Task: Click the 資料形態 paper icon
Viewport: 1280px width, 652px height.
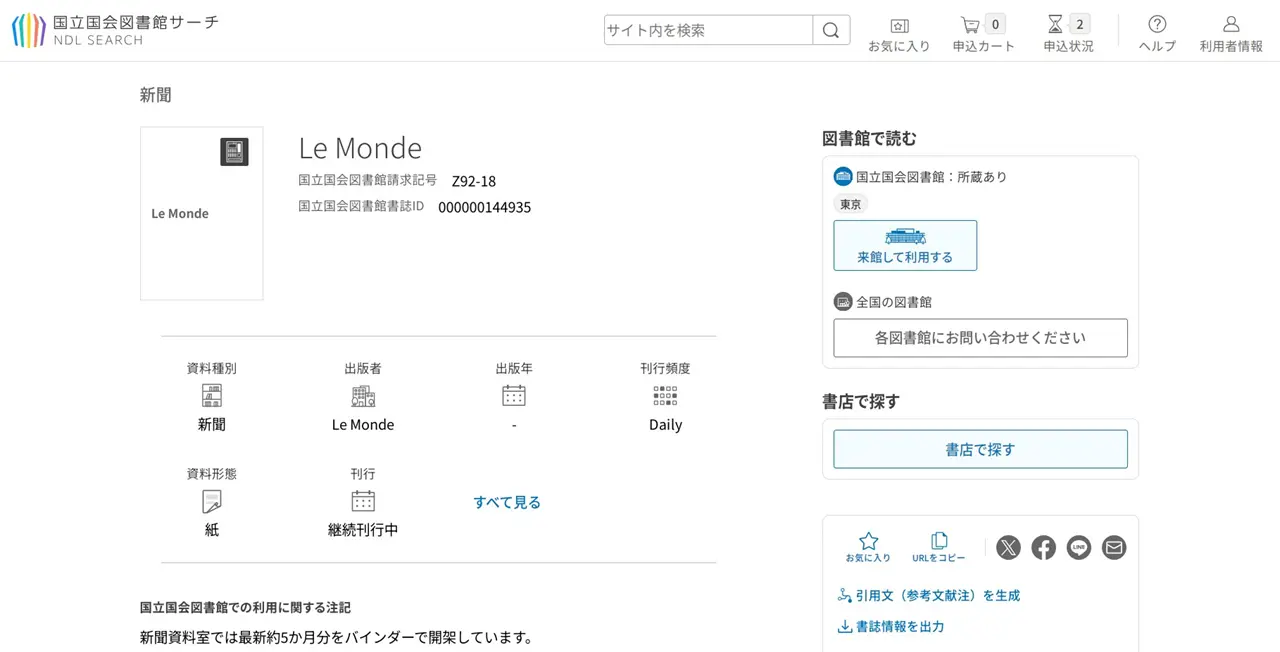Action: (x=212, y=501)
